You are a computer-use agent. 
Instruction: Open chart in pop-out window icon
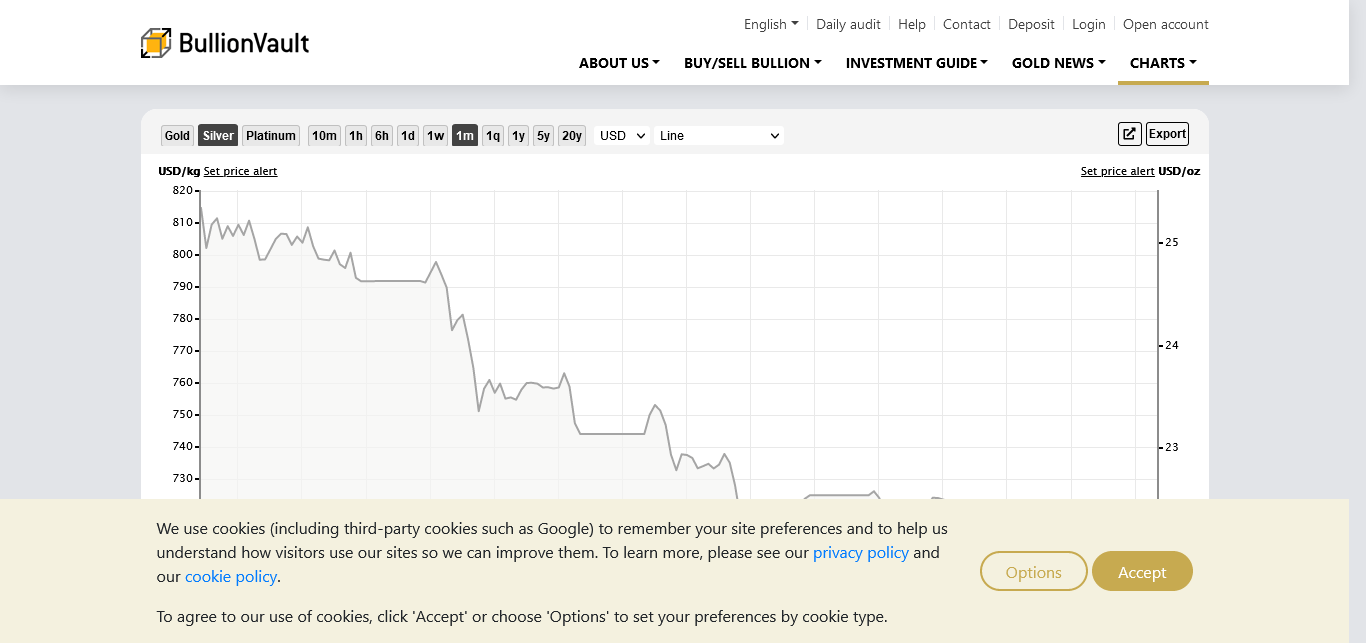click(x=1129, y=134)
